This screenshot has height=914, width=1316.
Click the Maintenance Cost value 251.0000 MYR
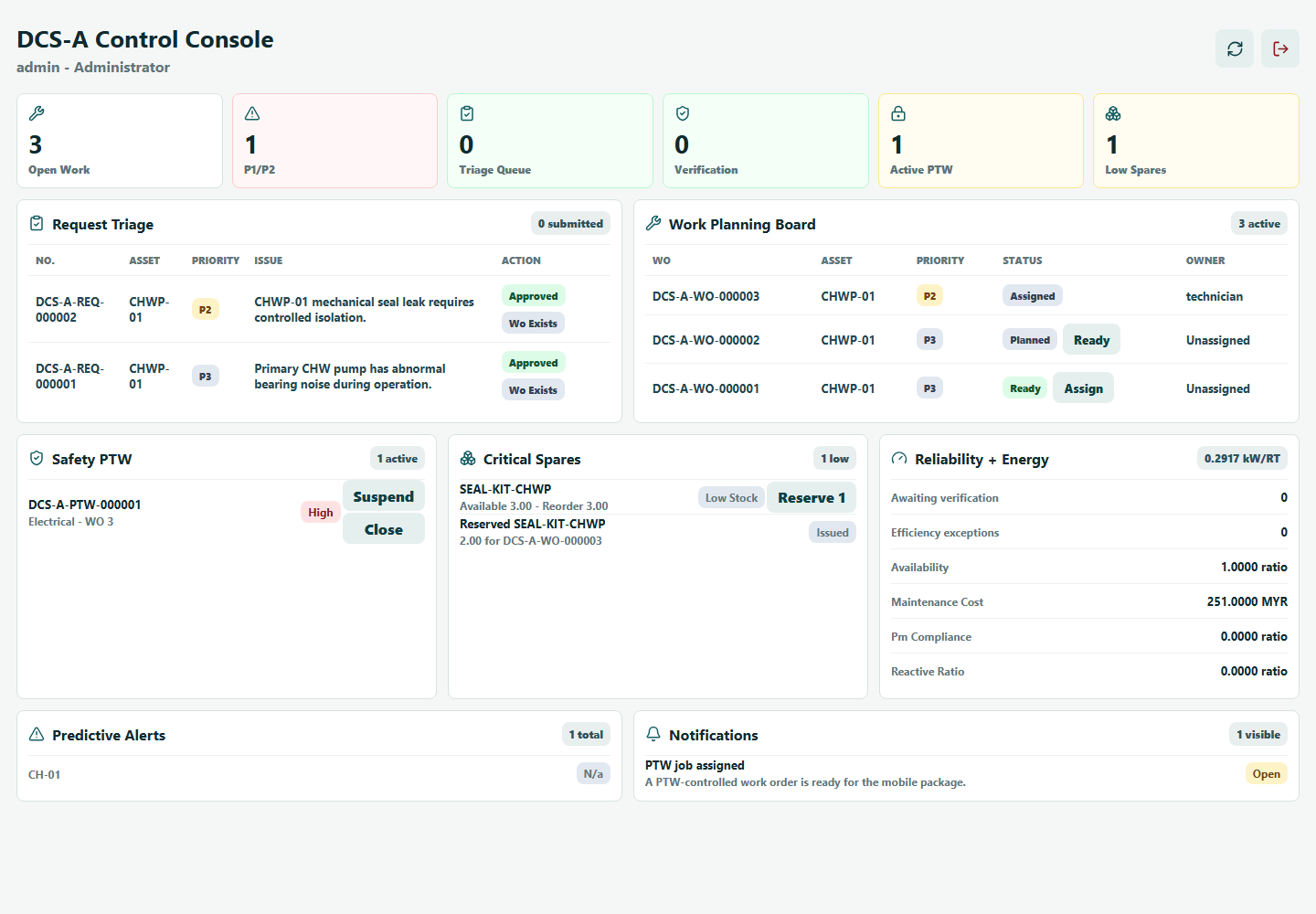1247,601
